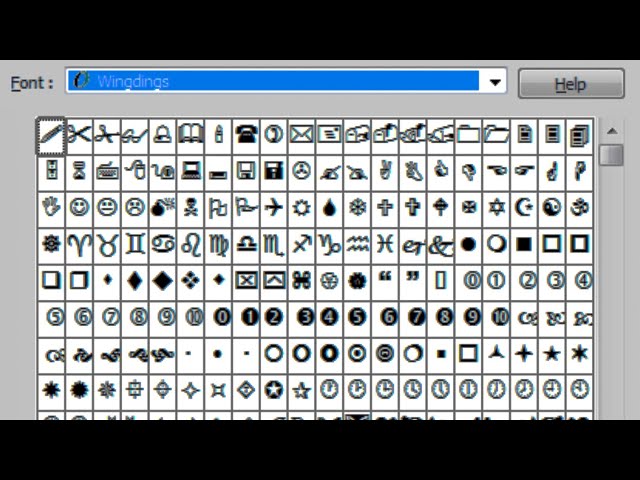Image resolution: width=640 pixels, height=480 pixels.
Task: Select the sealed envelope symbol
Action: (301, 134)
